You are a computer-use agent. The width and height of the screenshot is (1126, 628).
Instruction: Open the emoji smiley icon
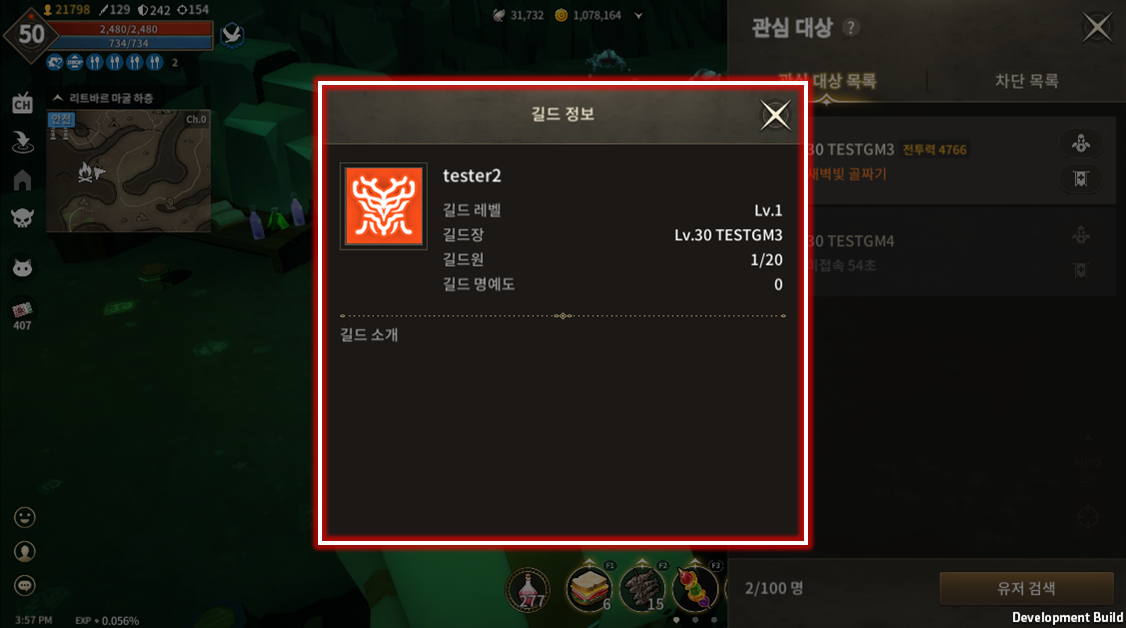[x=24, y=517]
